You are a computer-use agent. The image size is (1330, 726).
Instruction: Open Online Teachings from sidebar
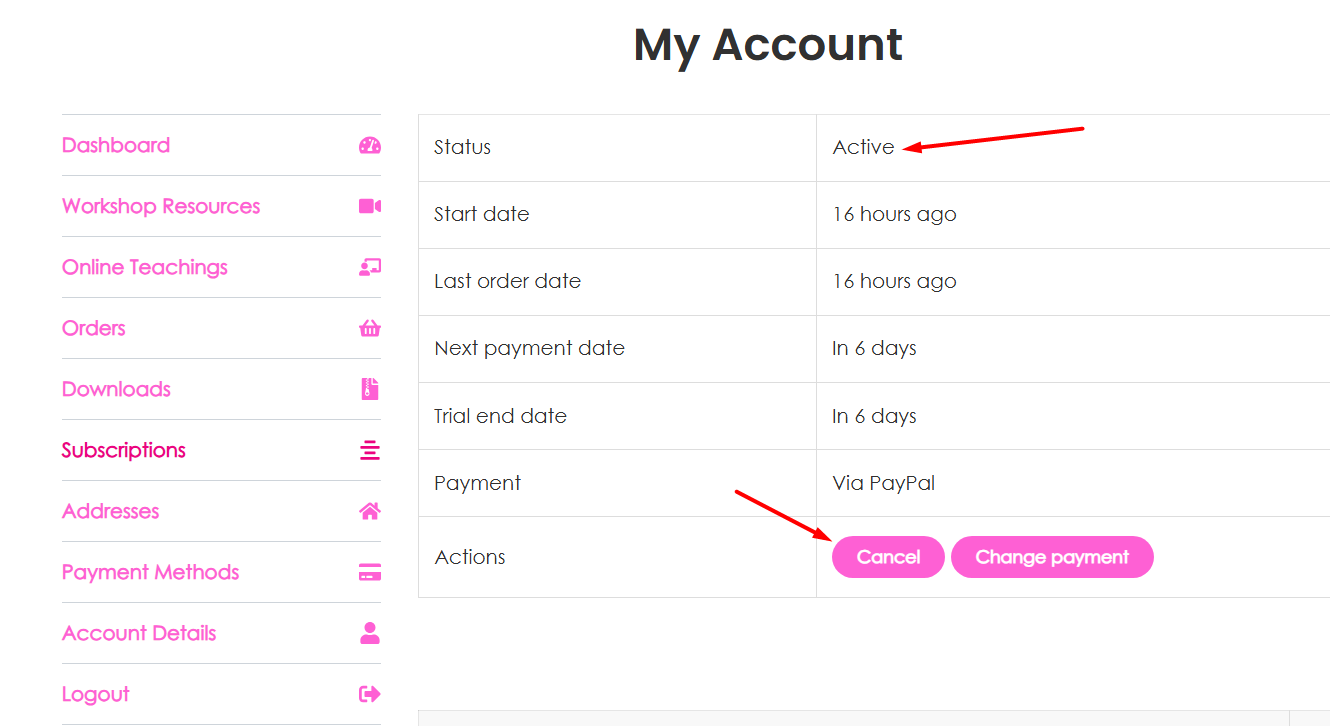click(145, 267)
